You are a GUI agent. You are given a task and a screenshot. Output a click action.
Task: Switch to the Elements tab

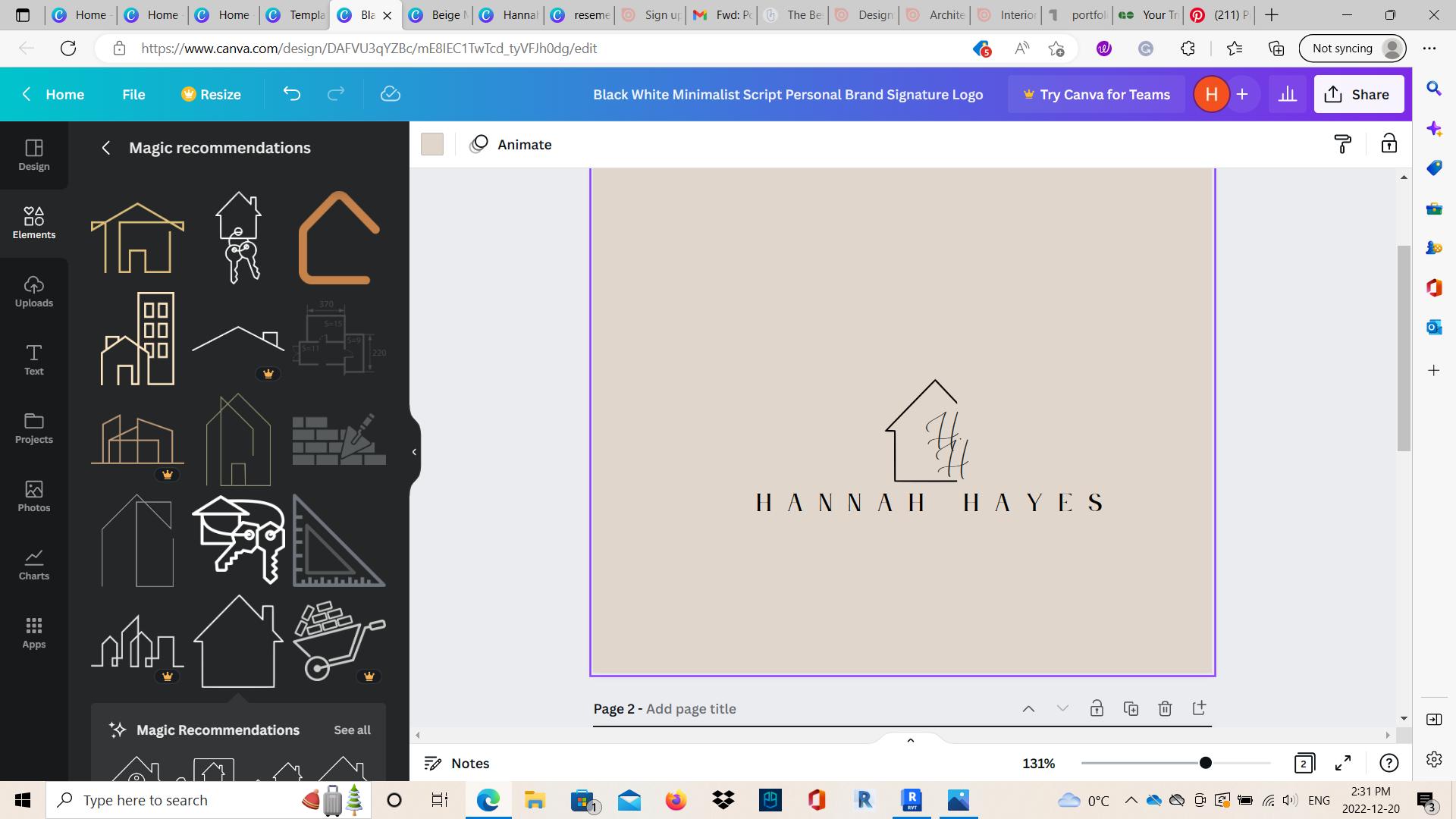pyautogui.click(x=34, y=224)
